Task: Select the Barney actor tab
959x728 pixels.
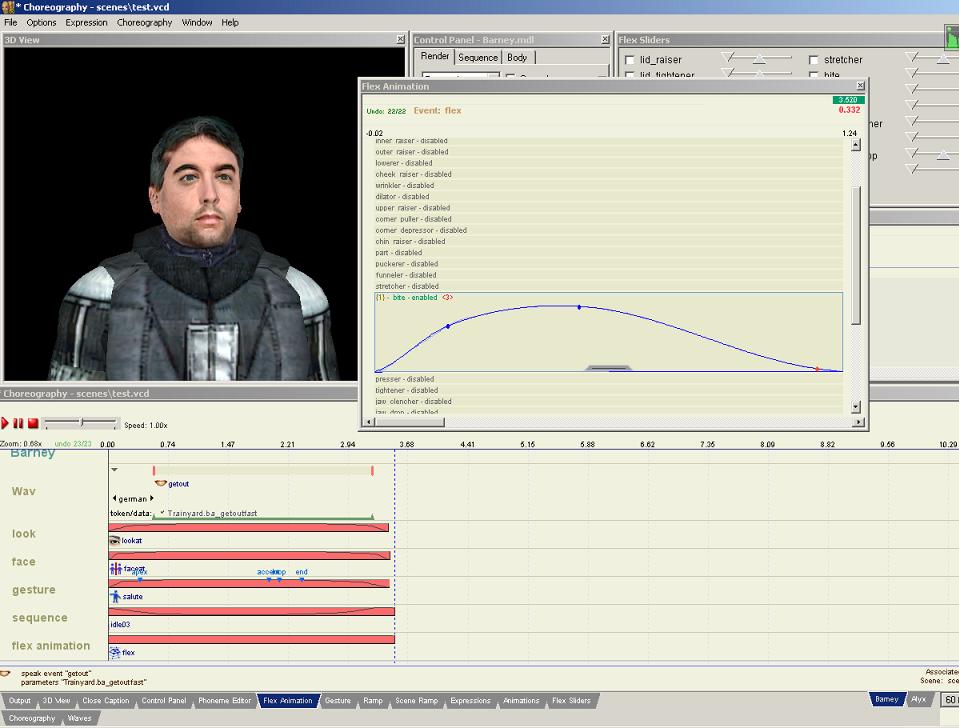Action: coord(886,699)
